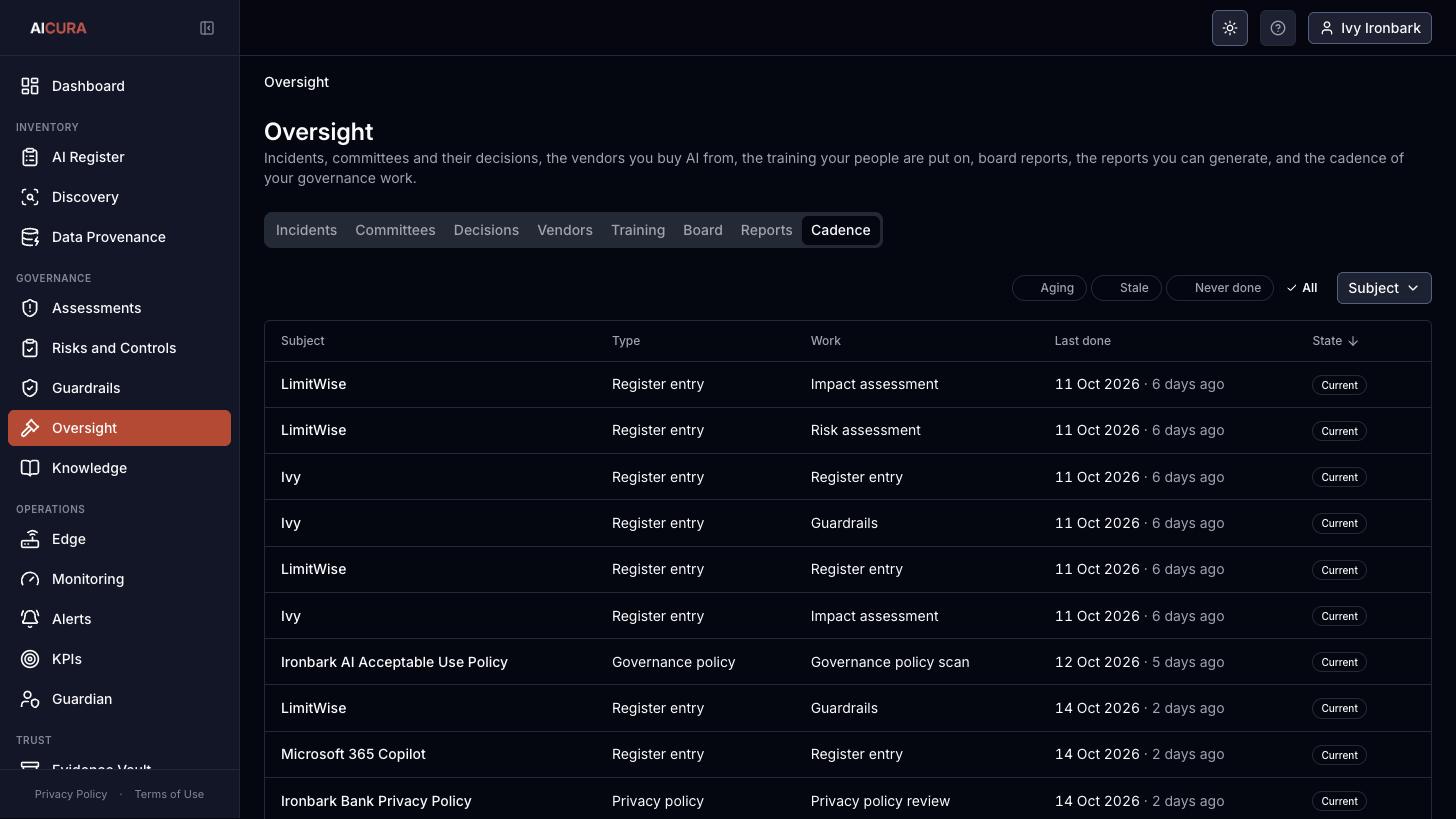This screenshot has width=1456, height=819.
Task: Click 'Governance policy' type cell
Action: 673,662
